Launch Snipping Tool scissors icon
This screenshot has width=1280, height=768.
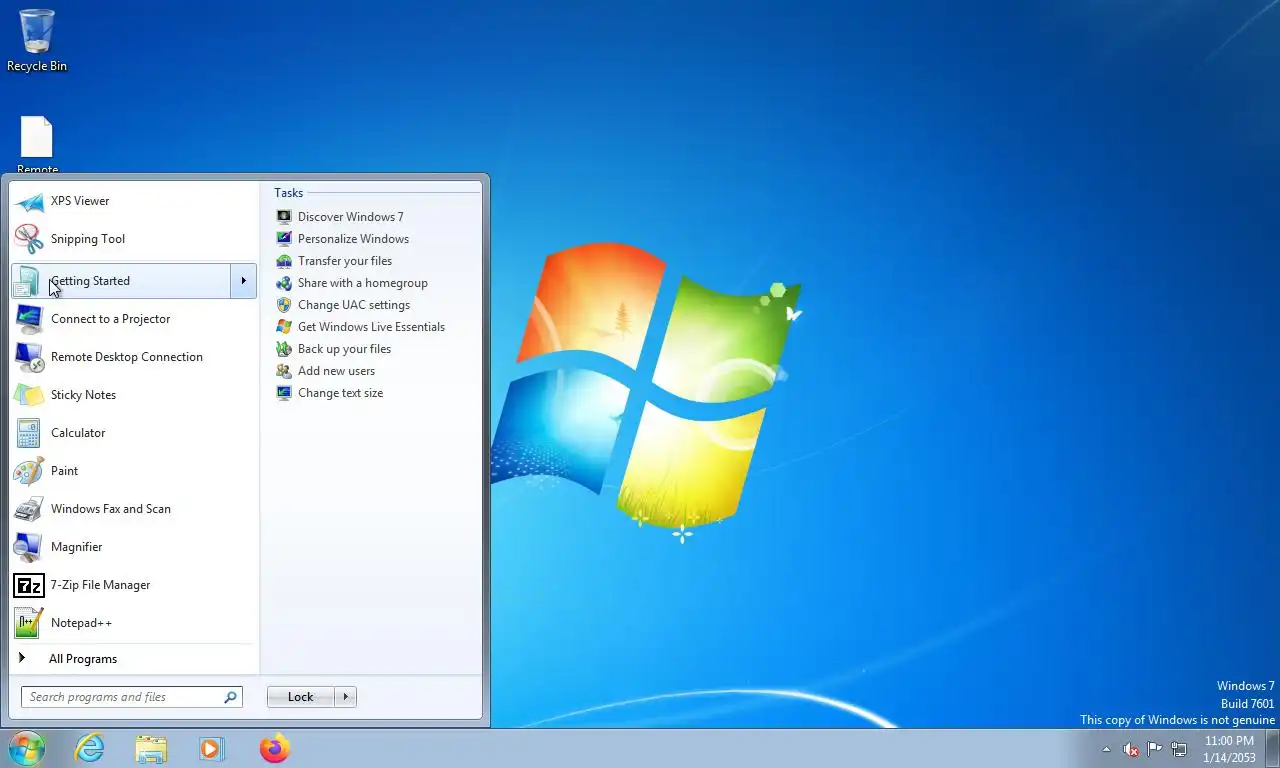point(29,239)
